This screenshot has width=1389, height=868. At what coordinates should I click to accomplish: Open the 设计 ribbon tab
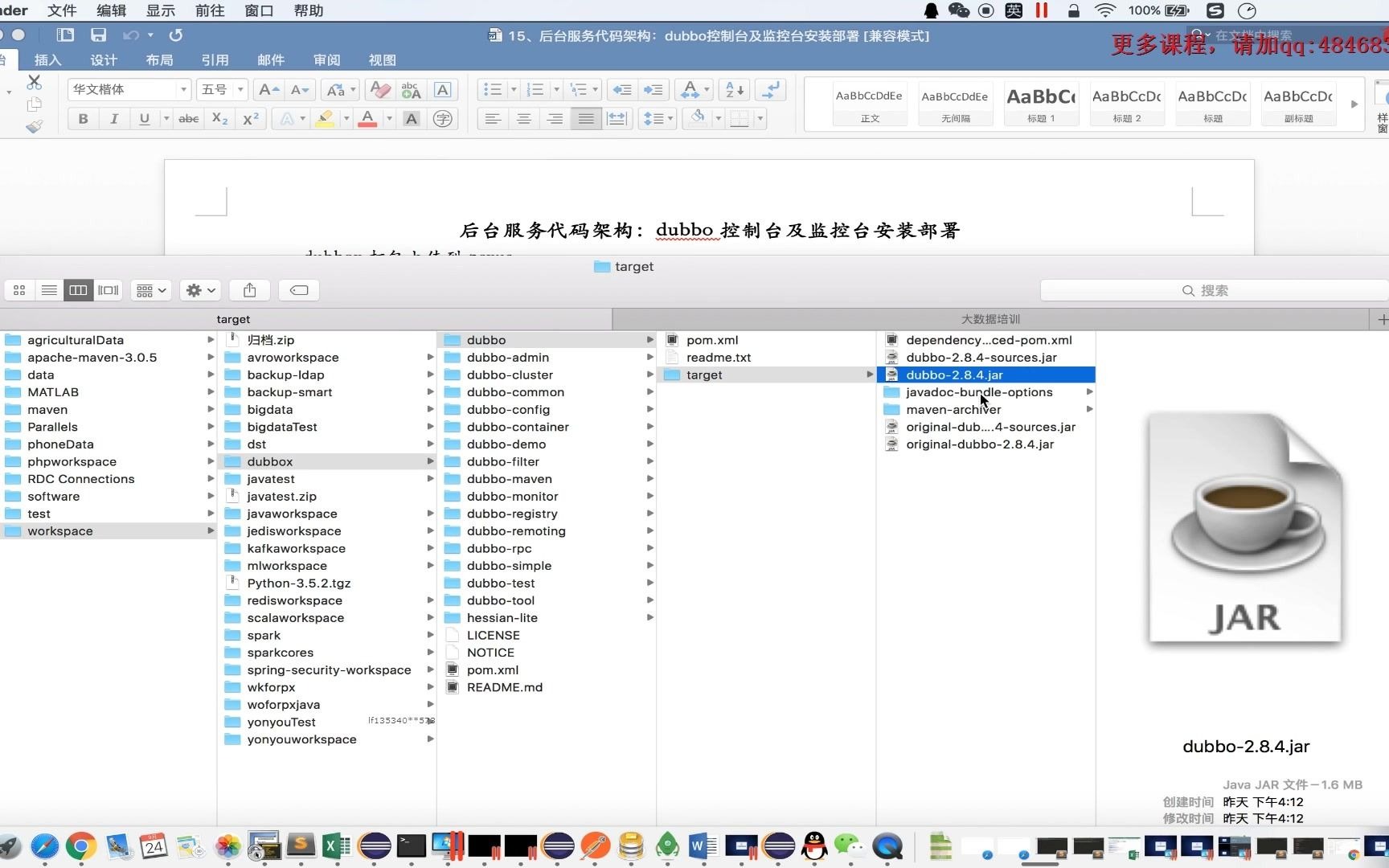pyautogui.click(x=104, y=60)
